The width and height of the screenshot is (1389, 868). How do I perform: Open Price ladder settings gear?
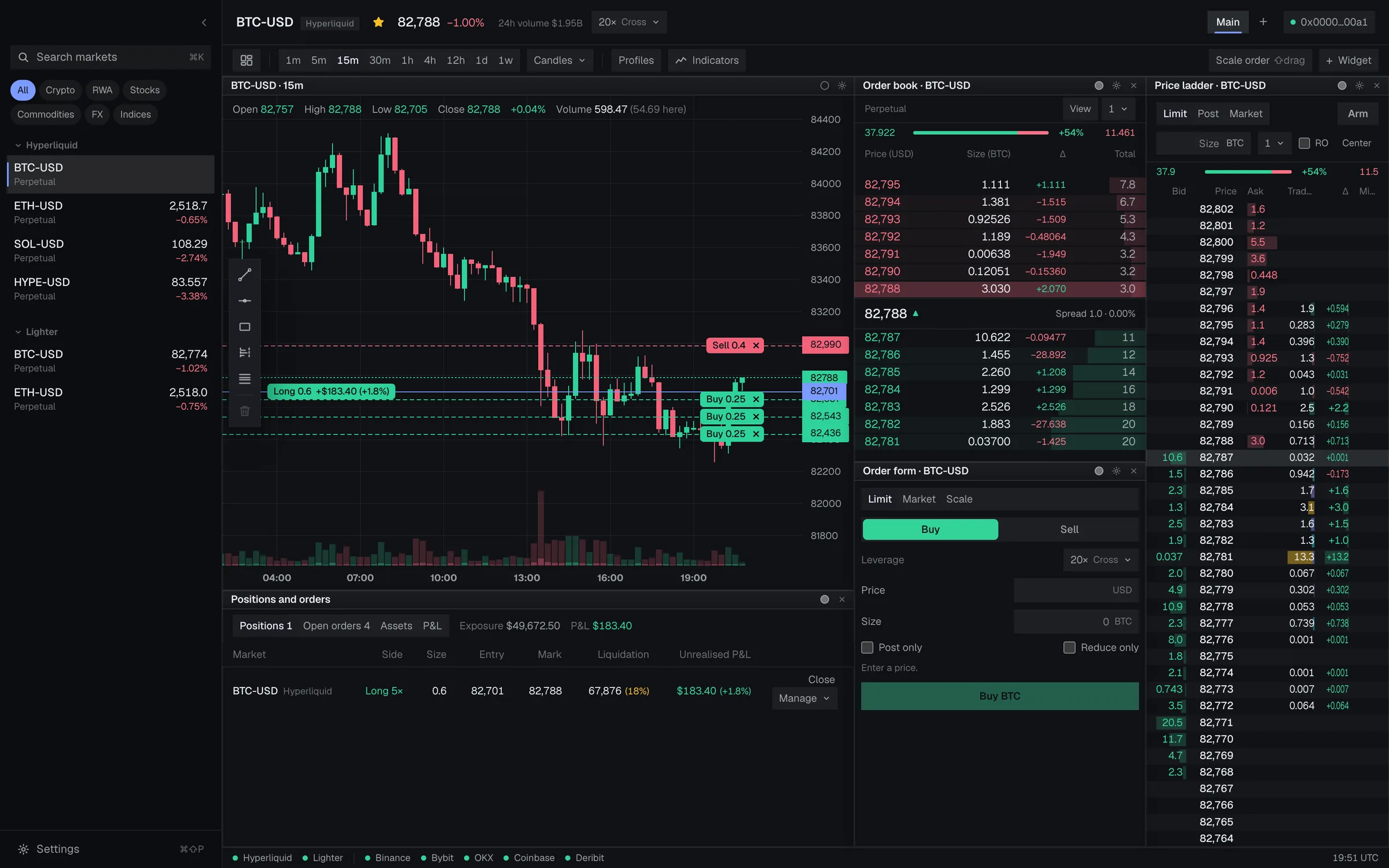pos(1359,86)
